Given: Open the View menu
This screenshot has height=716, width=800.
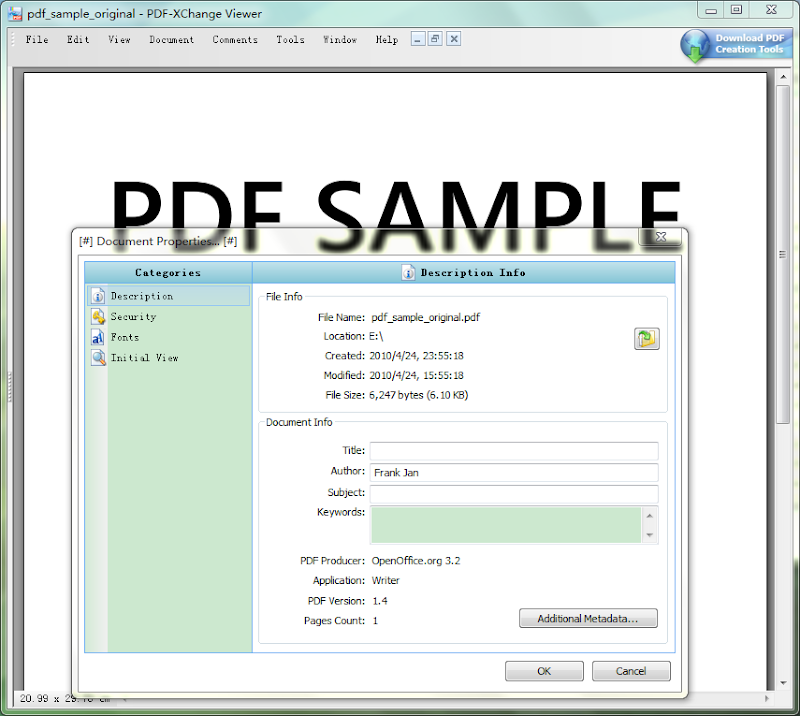Looking at the screenshot, I should (119, 39).
